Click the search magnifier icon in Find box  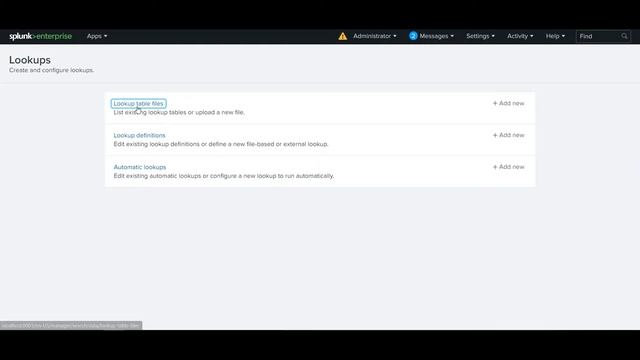coord(624,36)
